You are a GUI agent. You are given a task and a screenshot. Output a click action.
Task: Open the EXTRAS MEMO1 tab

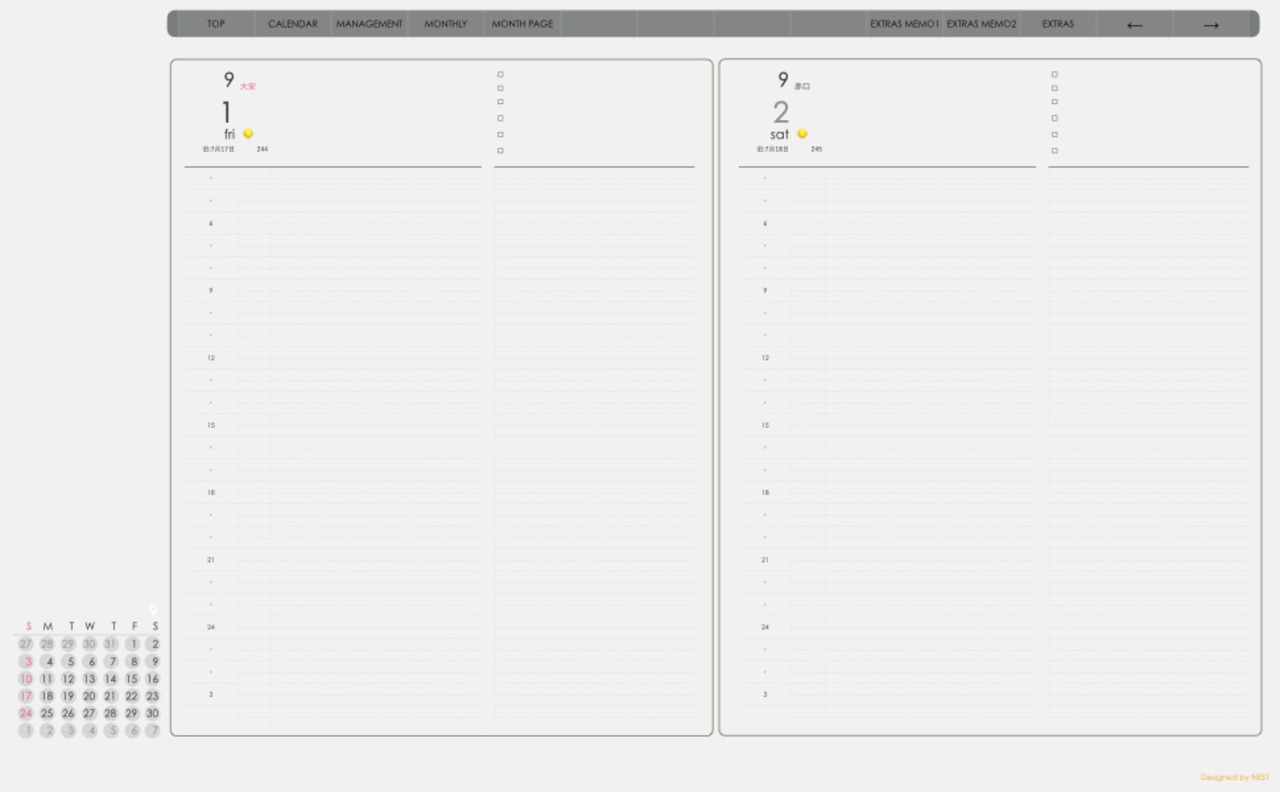click(904, 24)
